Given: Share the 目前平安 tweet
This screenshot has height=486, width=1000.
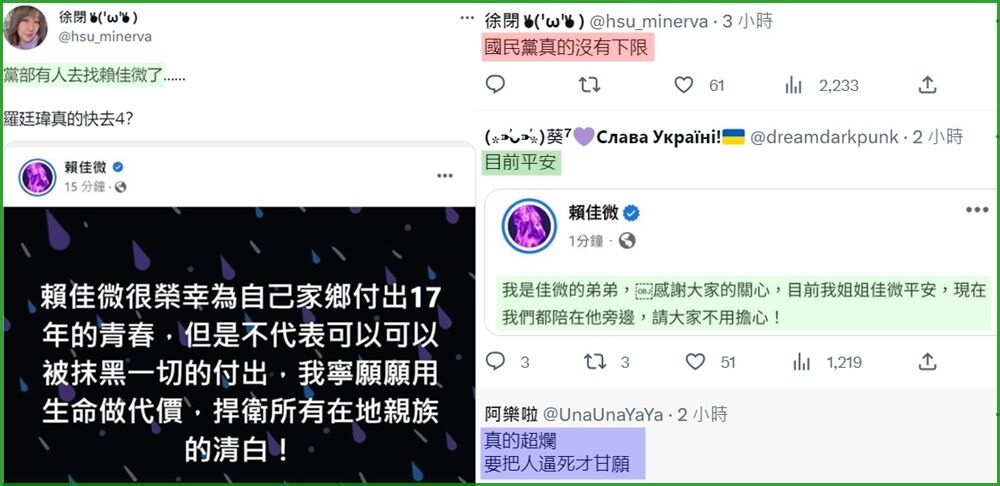Looking at the screenshot, I should pyautogui.click(x=927, y=362).
